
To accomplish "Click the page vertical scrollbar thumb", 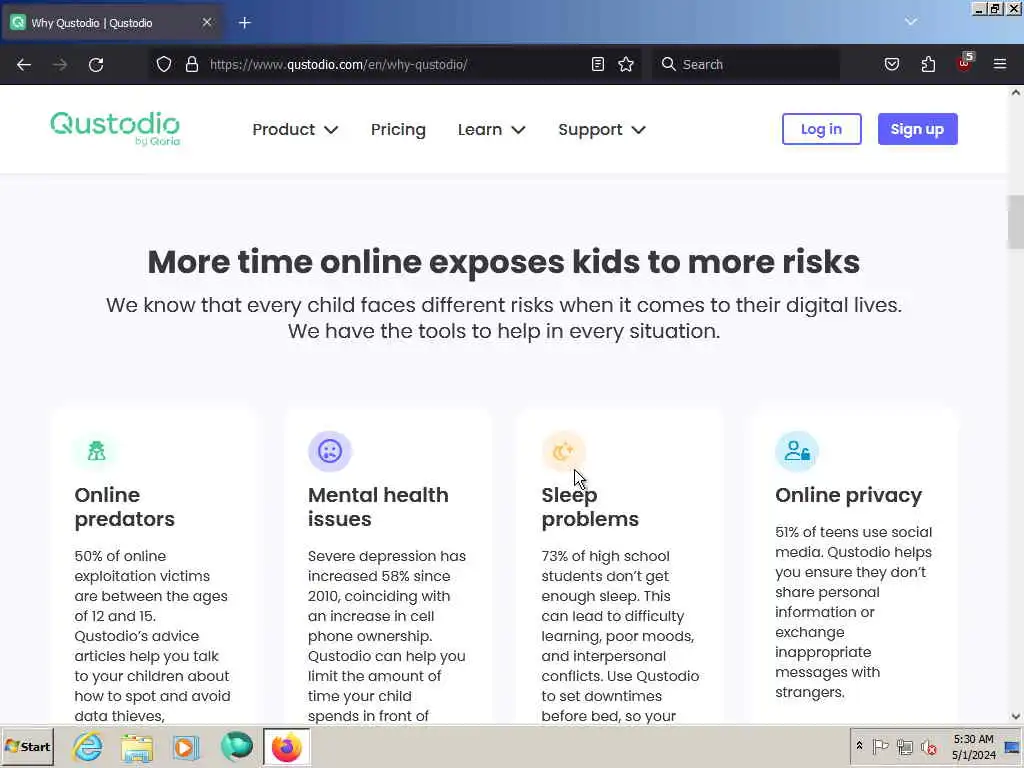I will click(x=1016, y=222).
